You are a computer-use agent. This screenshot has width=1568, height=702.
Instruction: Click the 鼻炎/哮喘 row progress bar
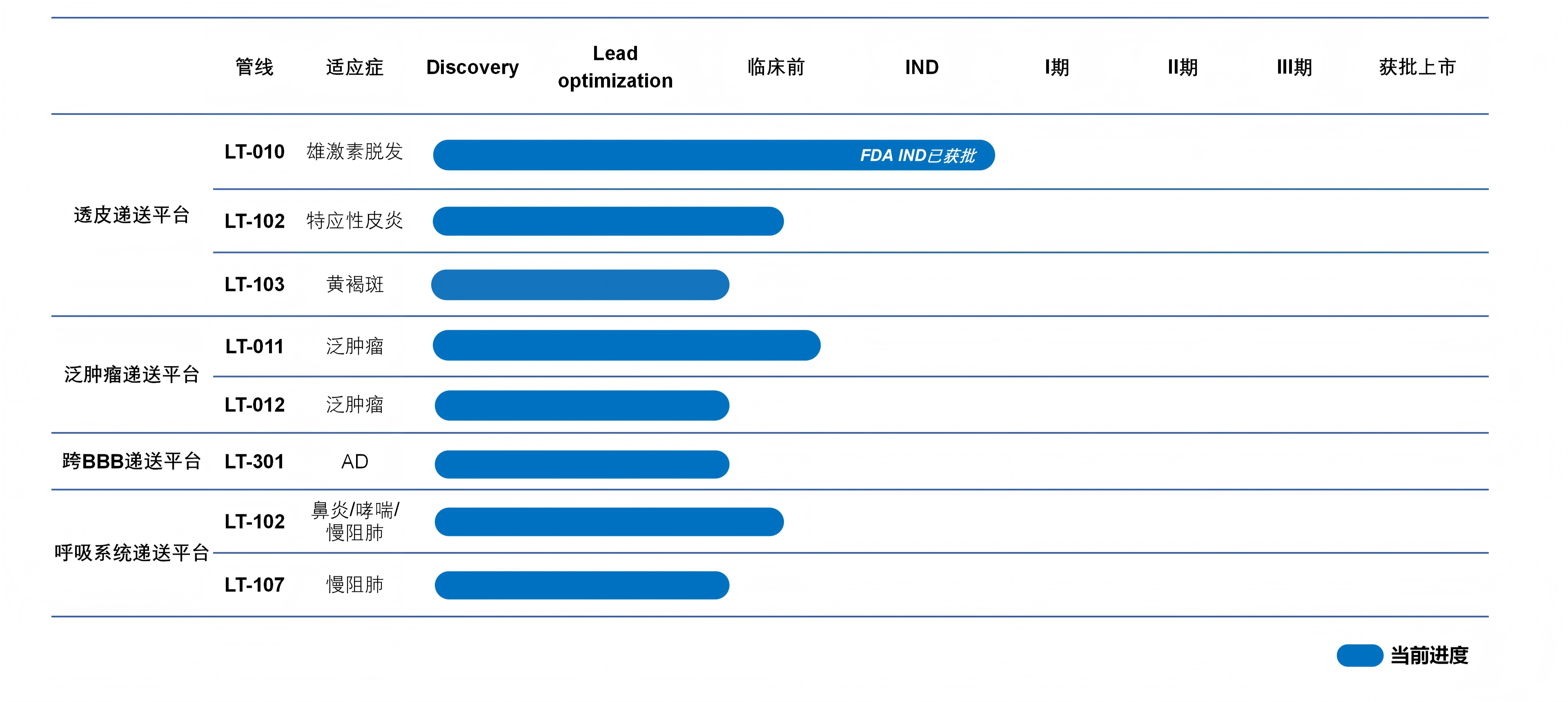(609, 522)
